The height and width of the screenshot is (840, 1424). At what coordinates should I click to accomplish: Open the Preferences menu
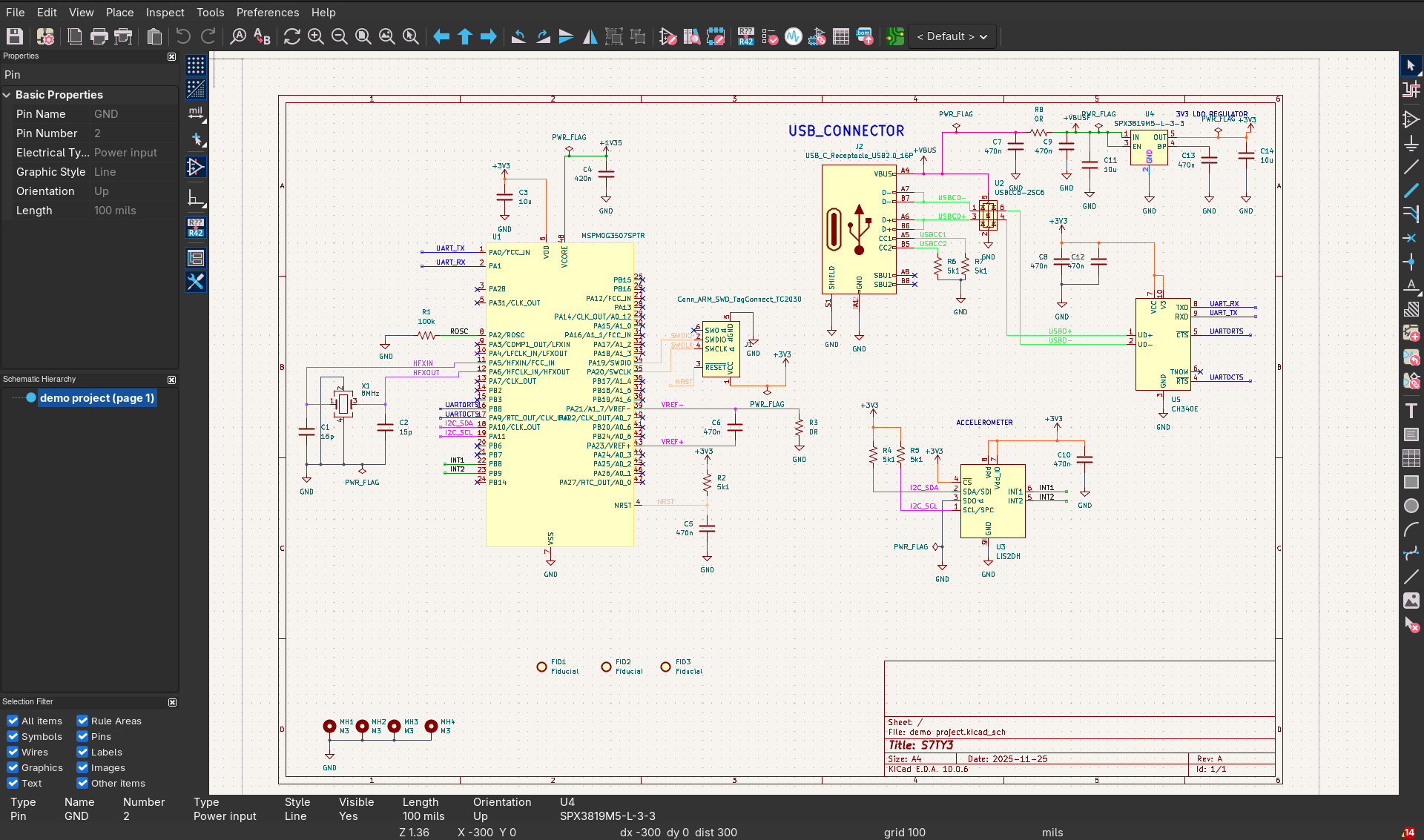coord(267,12)
